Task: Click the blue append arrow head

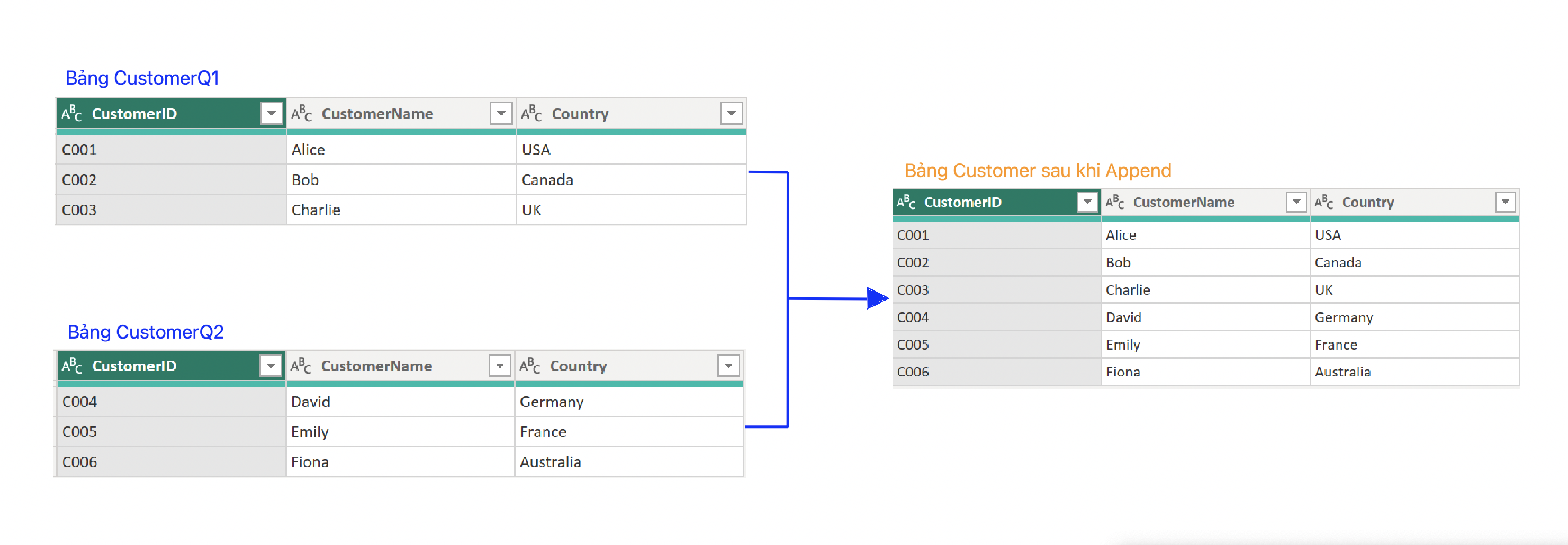Action: click(x=878, y=298)
